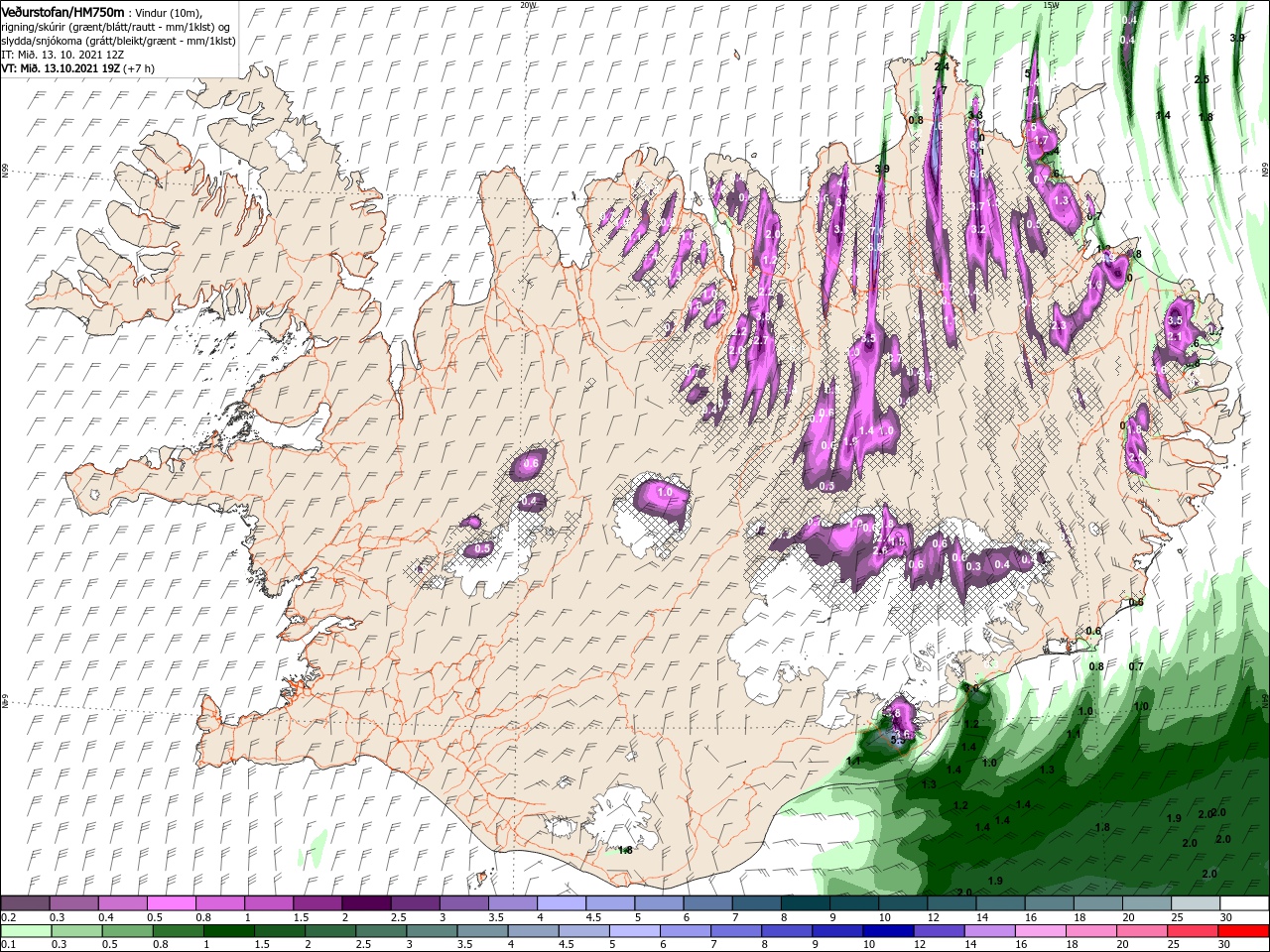Select the 0.3 light green rain scale swatch
1270x952 pixels.
(76, 931)
